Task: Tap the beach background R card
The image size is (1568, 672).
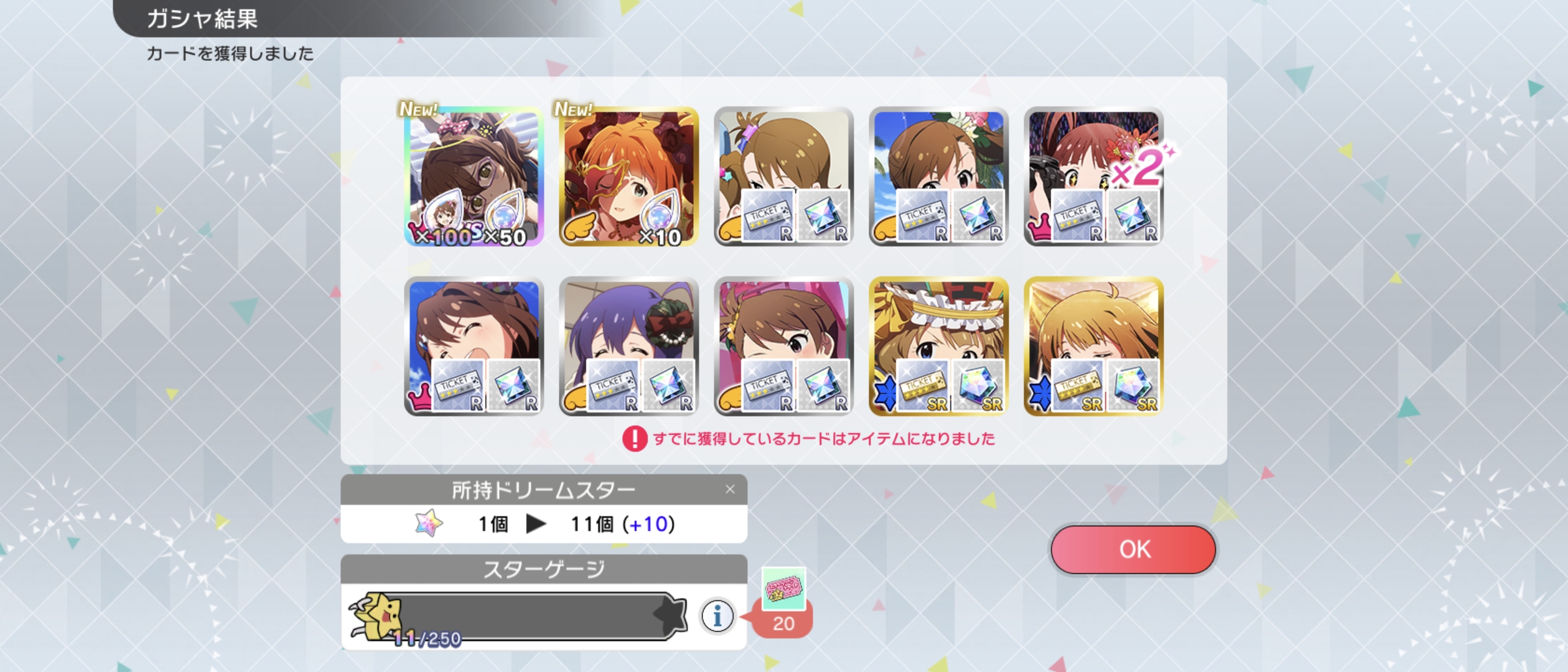Action: click(938, 177)
